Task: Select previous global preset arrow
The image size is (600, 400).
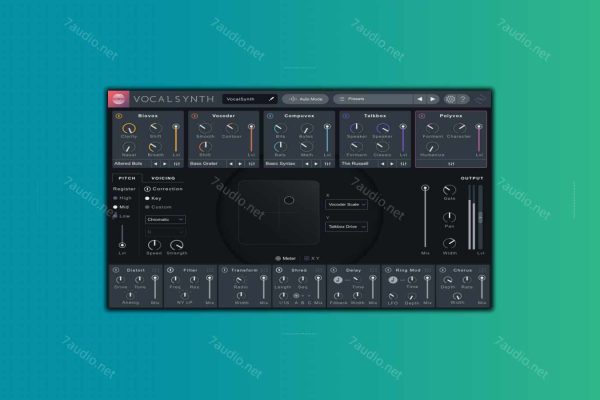Action: click(420, 99)
